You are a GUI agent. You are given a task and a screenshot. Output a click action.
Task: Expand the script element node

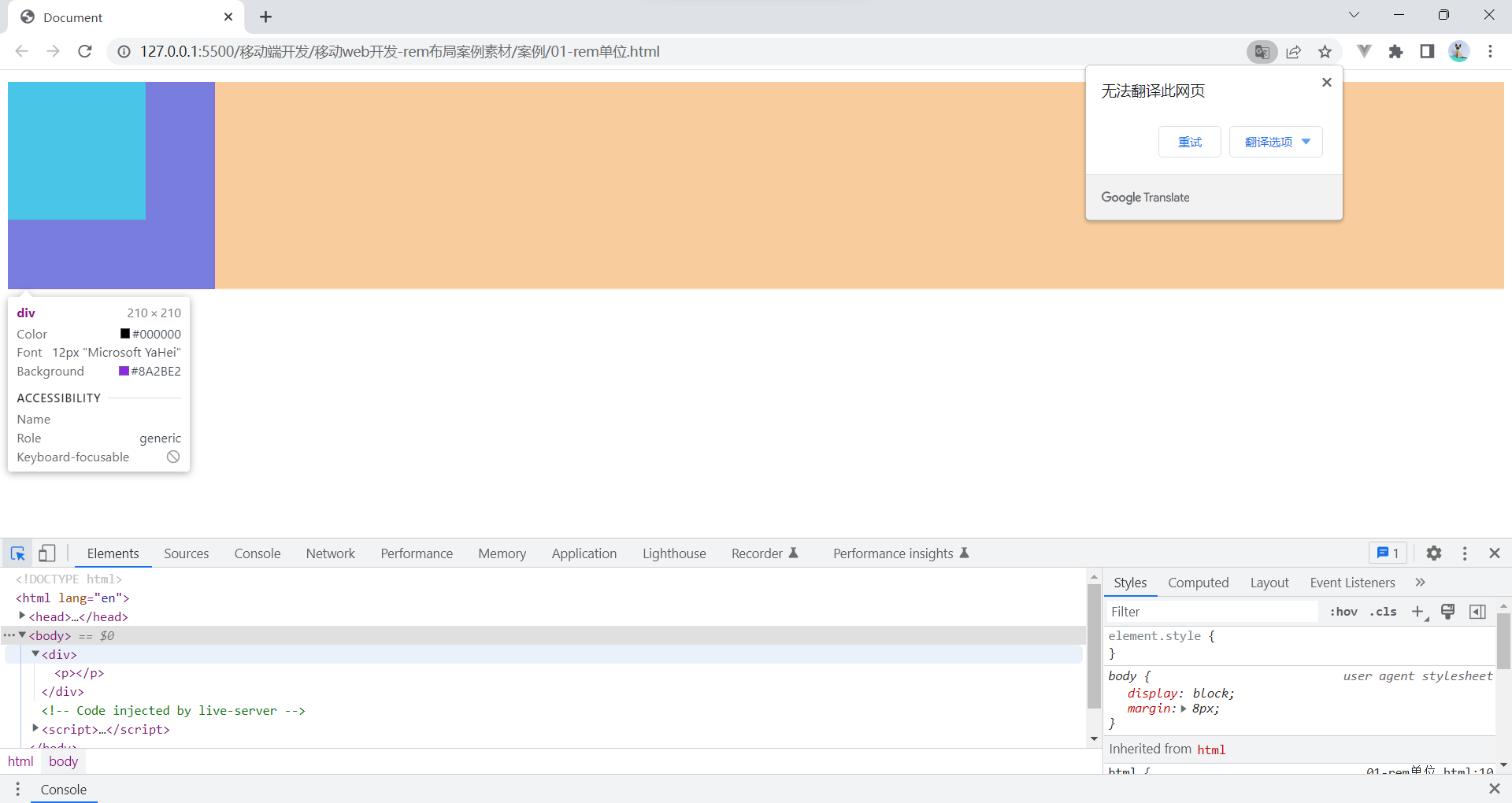[35, 729]
